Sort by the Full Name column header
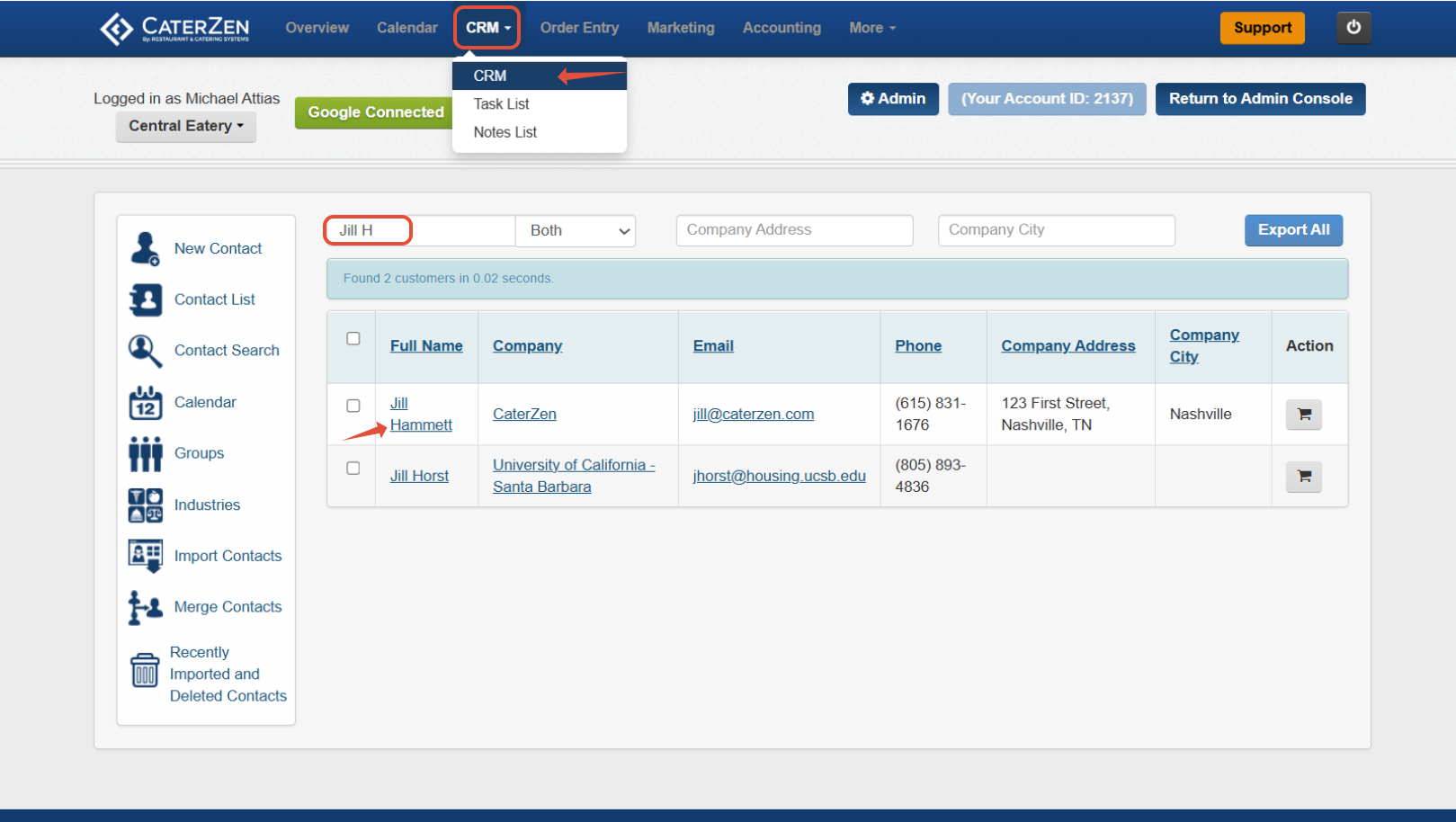 [426, 346]
